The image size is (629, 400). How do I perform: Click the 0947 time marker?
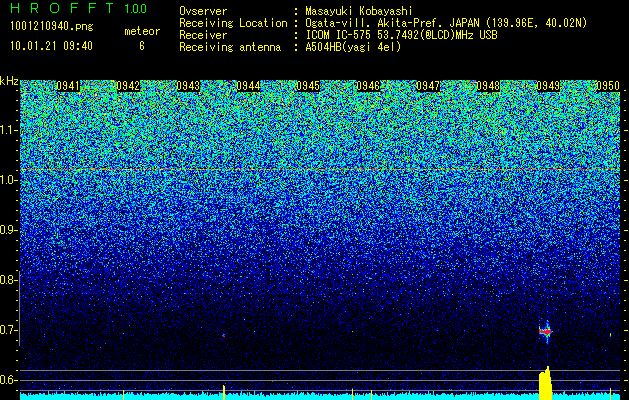click(428, 86)
